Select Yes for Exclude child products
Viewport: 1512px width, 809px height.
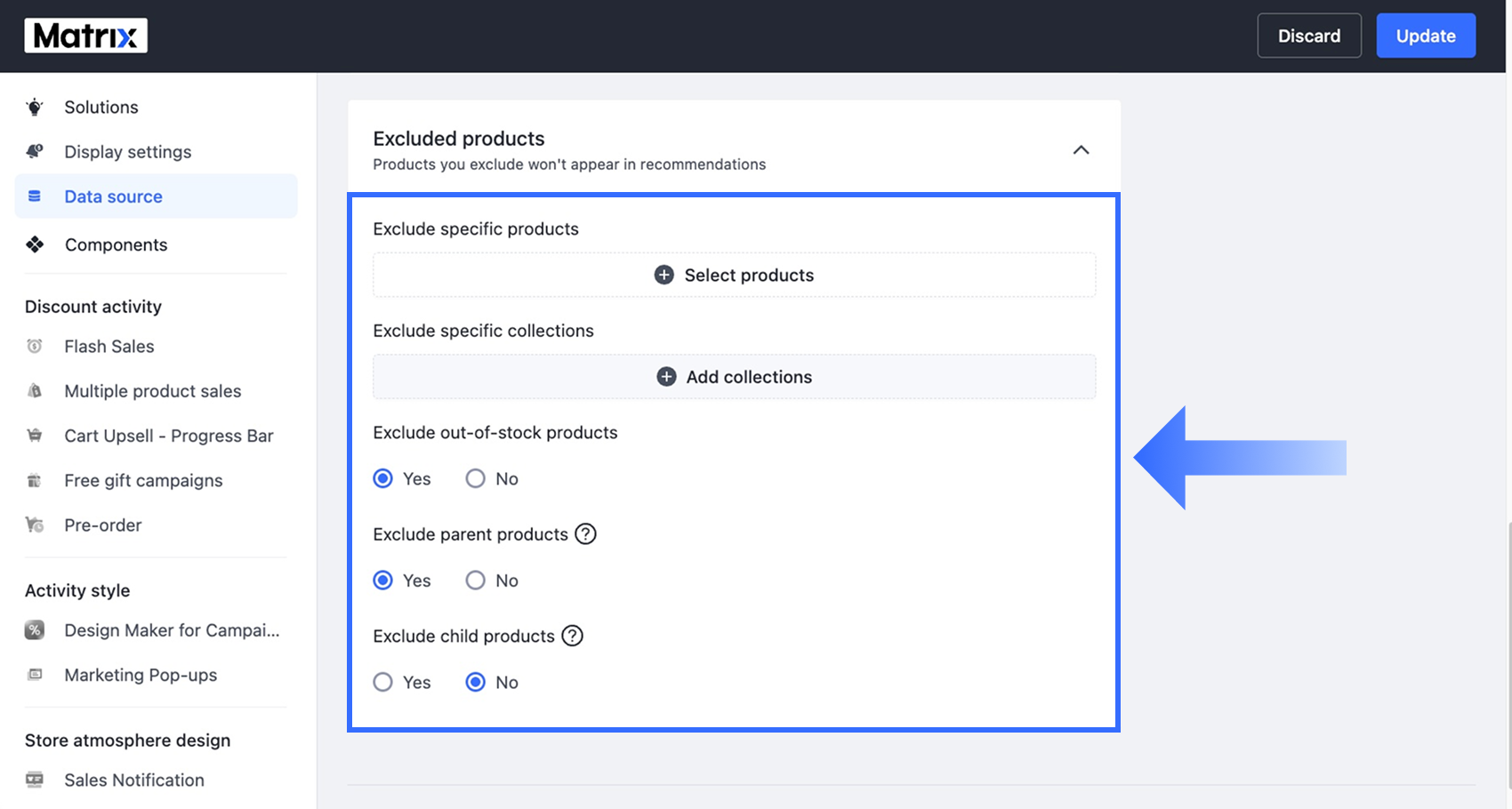pos(383,682)
